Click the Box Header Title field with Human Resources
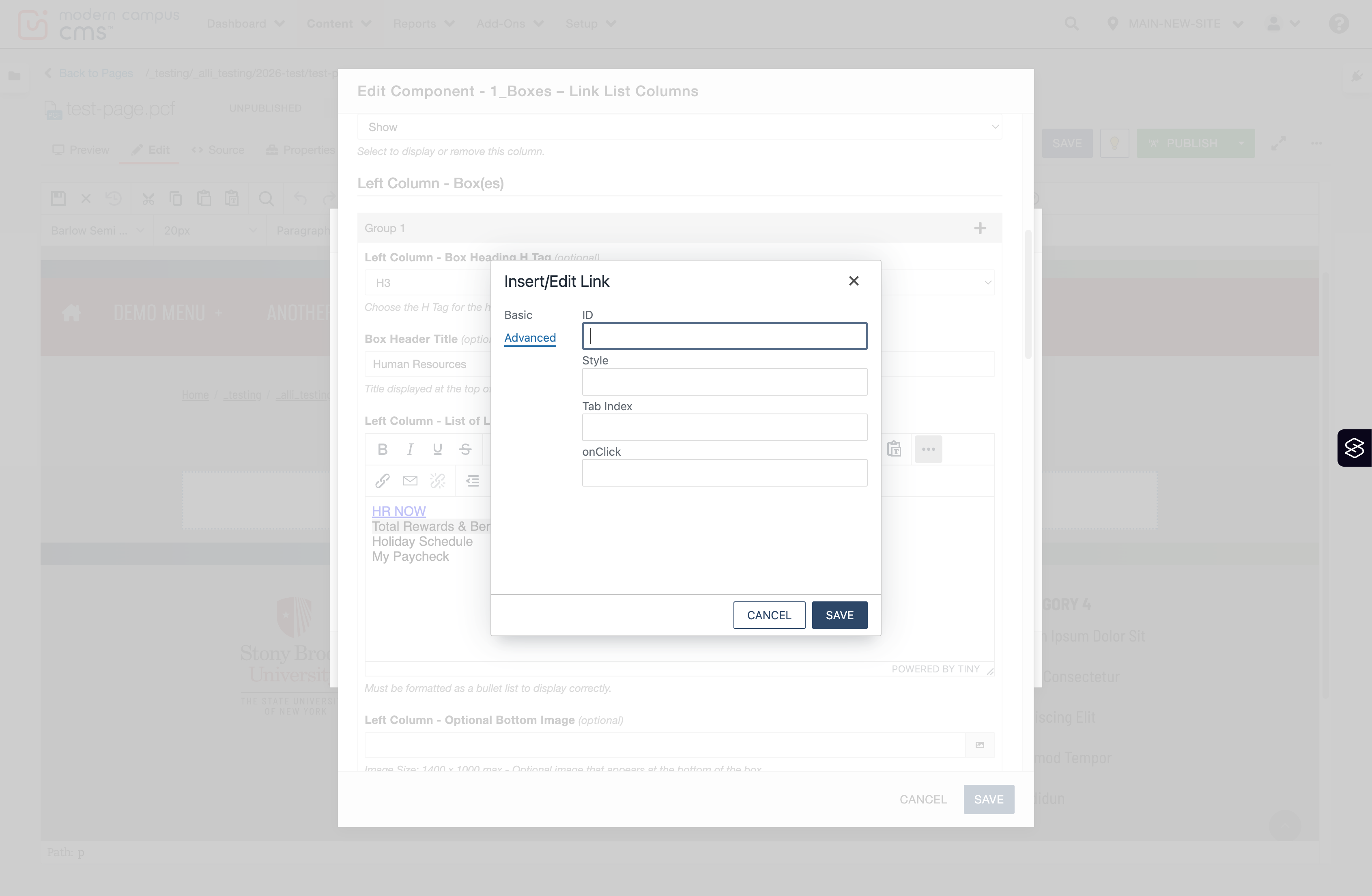1372x896 pixels. pos(680,364)
